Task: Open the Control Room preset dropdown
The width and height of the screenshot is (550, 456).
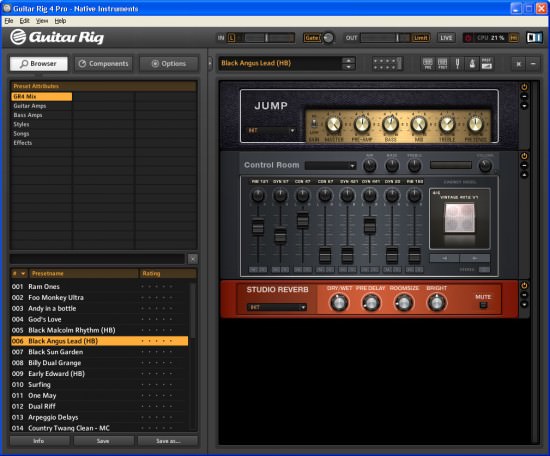Action: 330,165
